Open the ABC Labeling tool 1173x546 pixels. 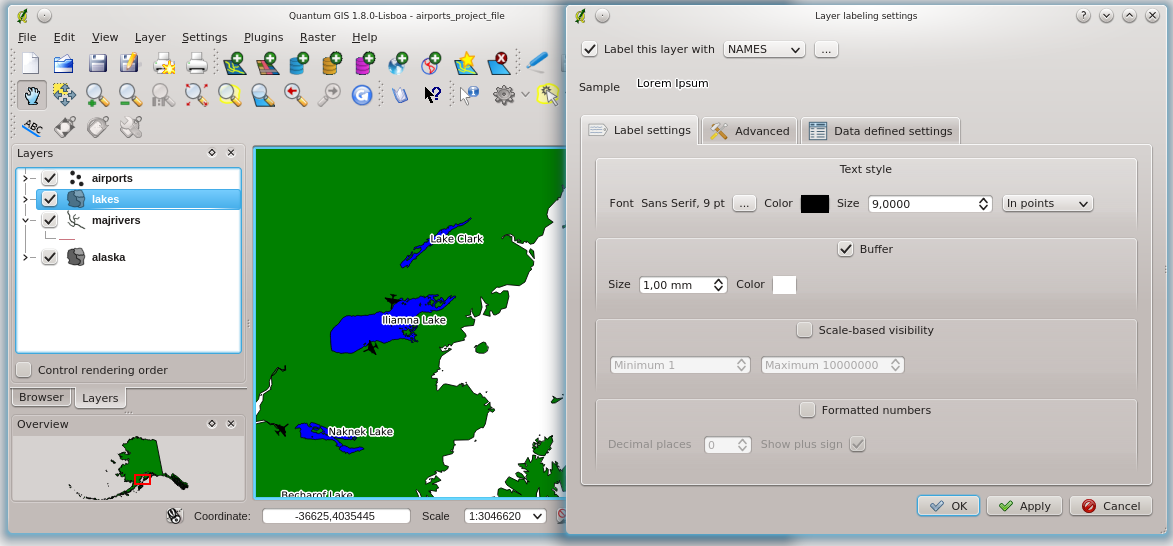coord(32,127)
